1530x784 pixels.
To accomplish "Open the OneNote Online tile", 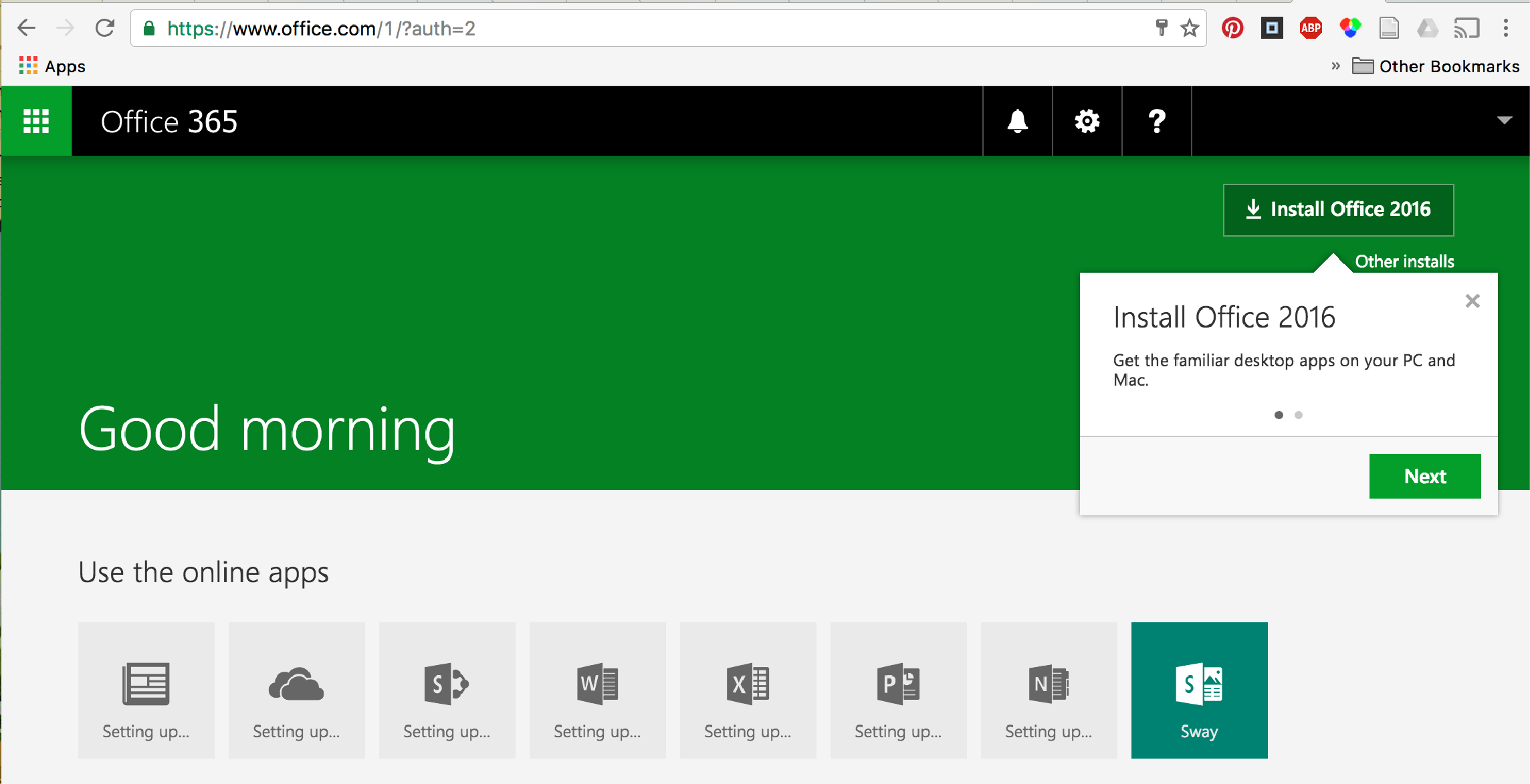I will (1049, 690).
